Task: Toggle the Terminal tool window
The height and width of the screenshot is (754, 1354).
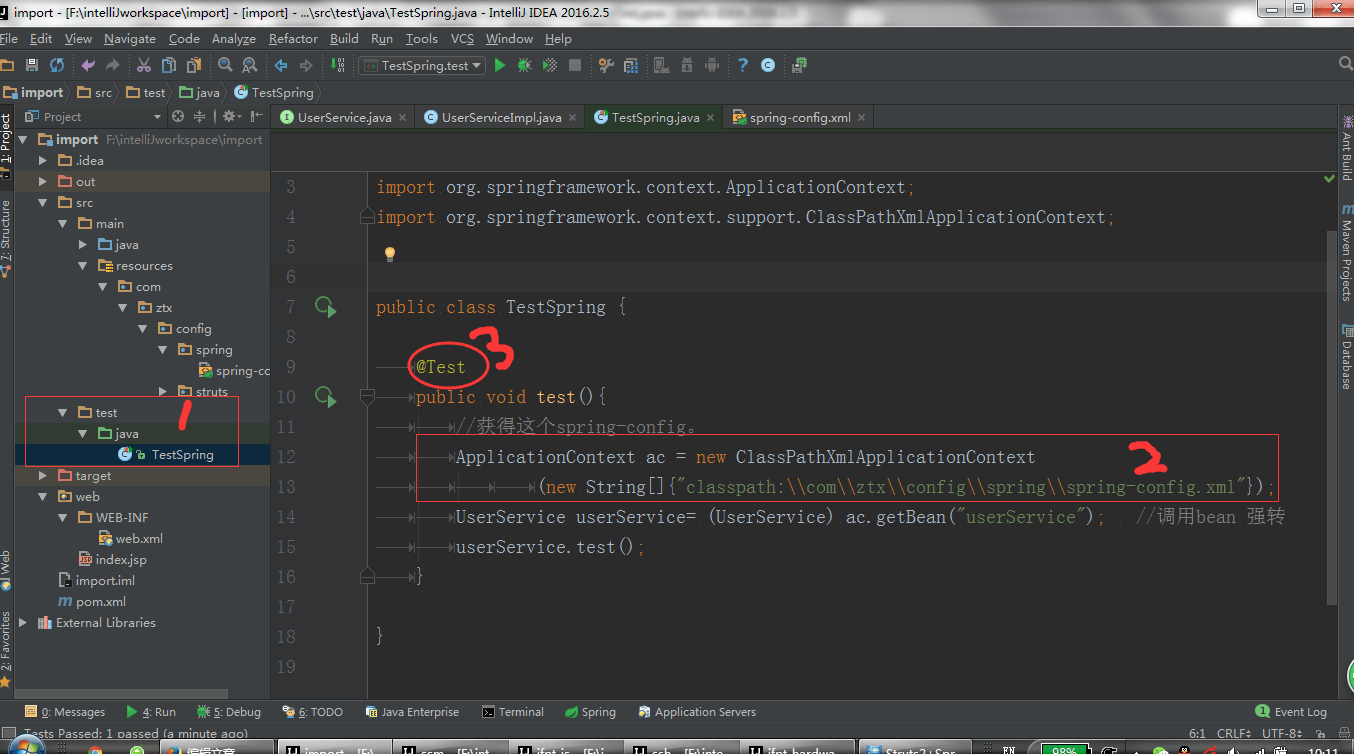Action: [513, 712]
